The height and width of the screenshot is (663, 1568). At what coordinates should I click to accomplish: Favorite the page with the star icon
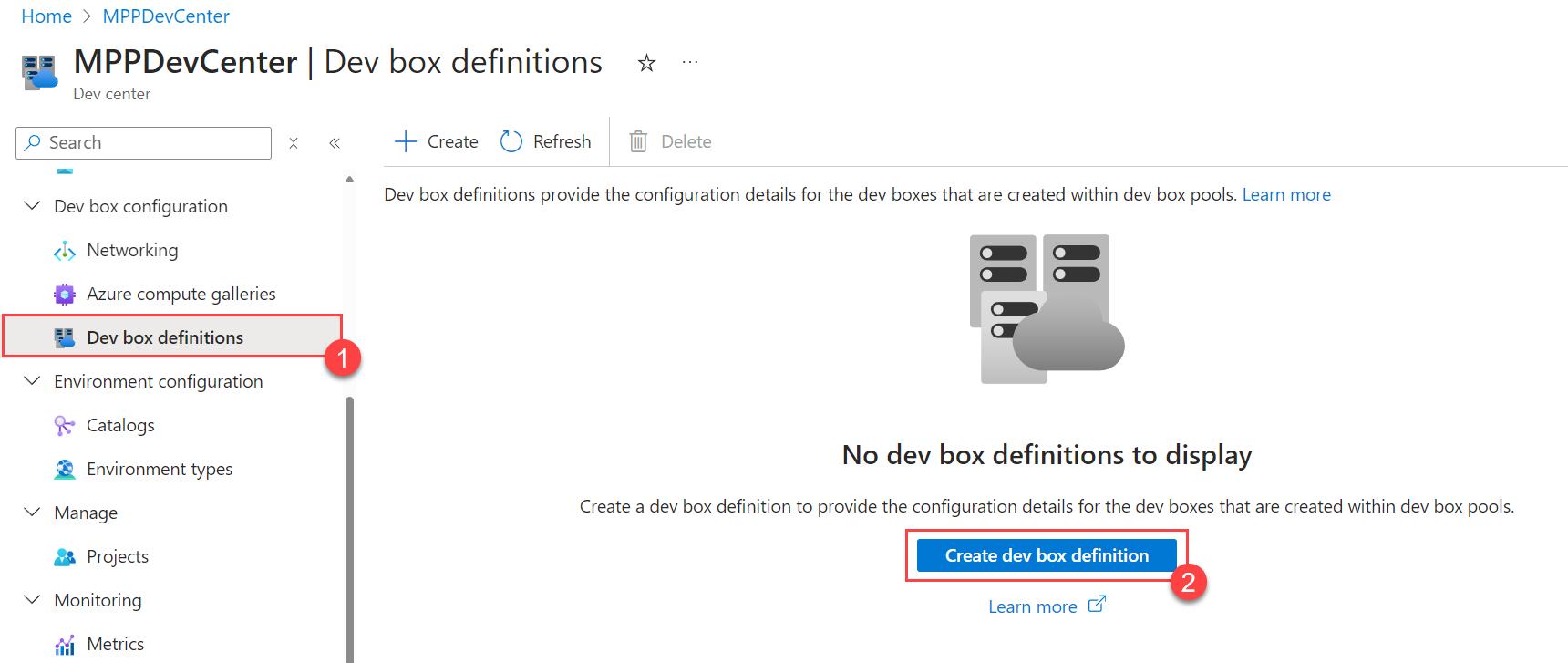646,63
